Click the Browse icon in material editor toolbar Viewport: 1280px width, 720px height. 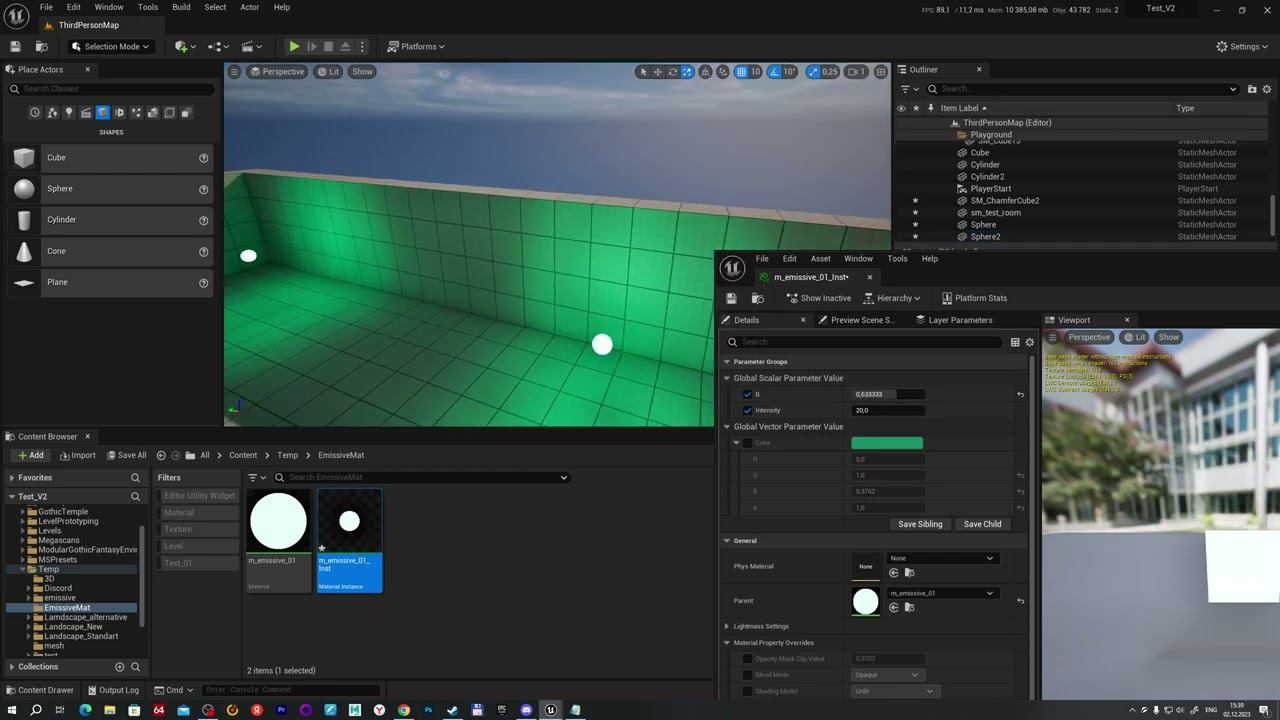coord(757,298)
